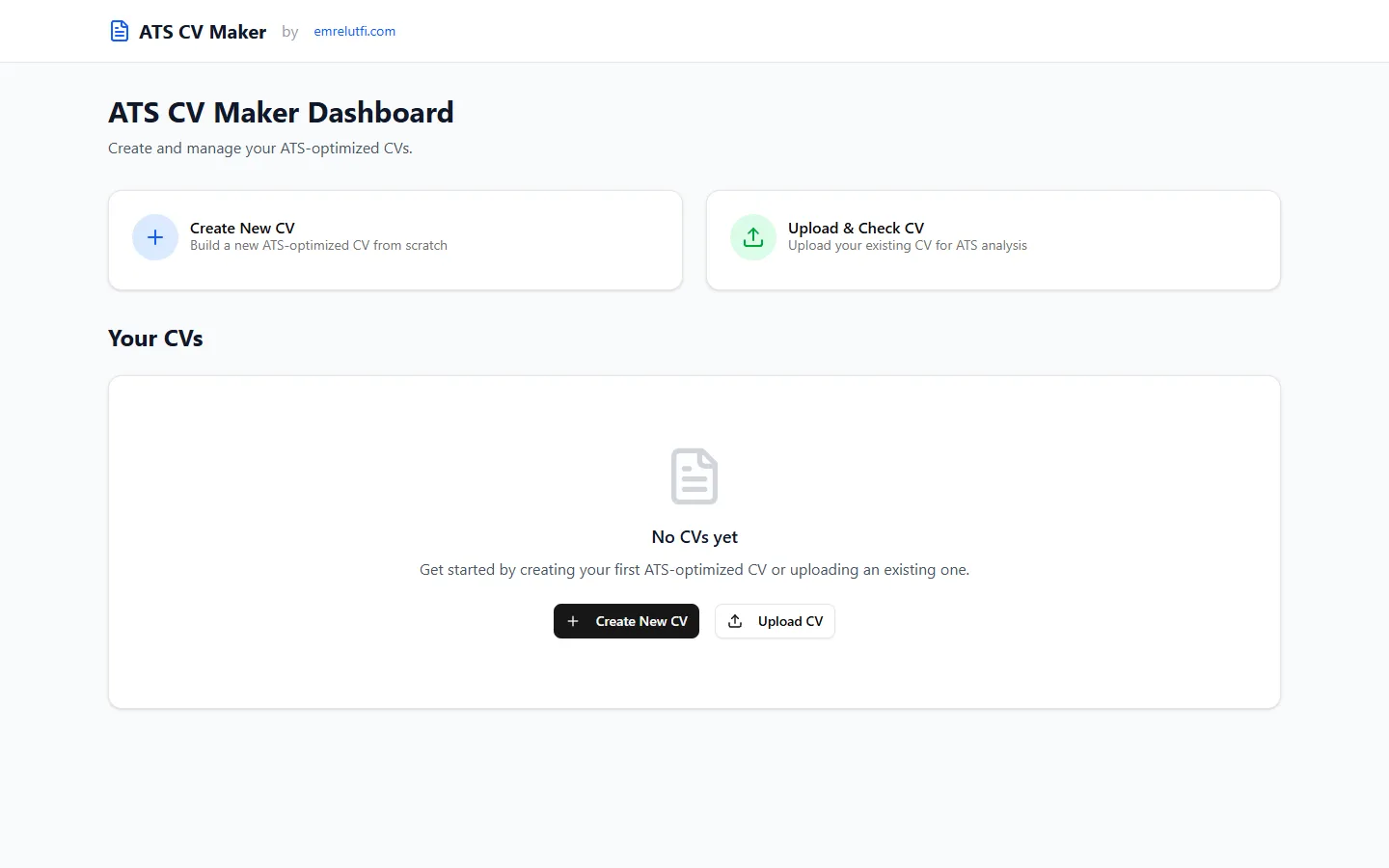Viewport: 1389px width, 868px height.
Task: Open the Upload & Check CV card title
Action: click(856, 228)
